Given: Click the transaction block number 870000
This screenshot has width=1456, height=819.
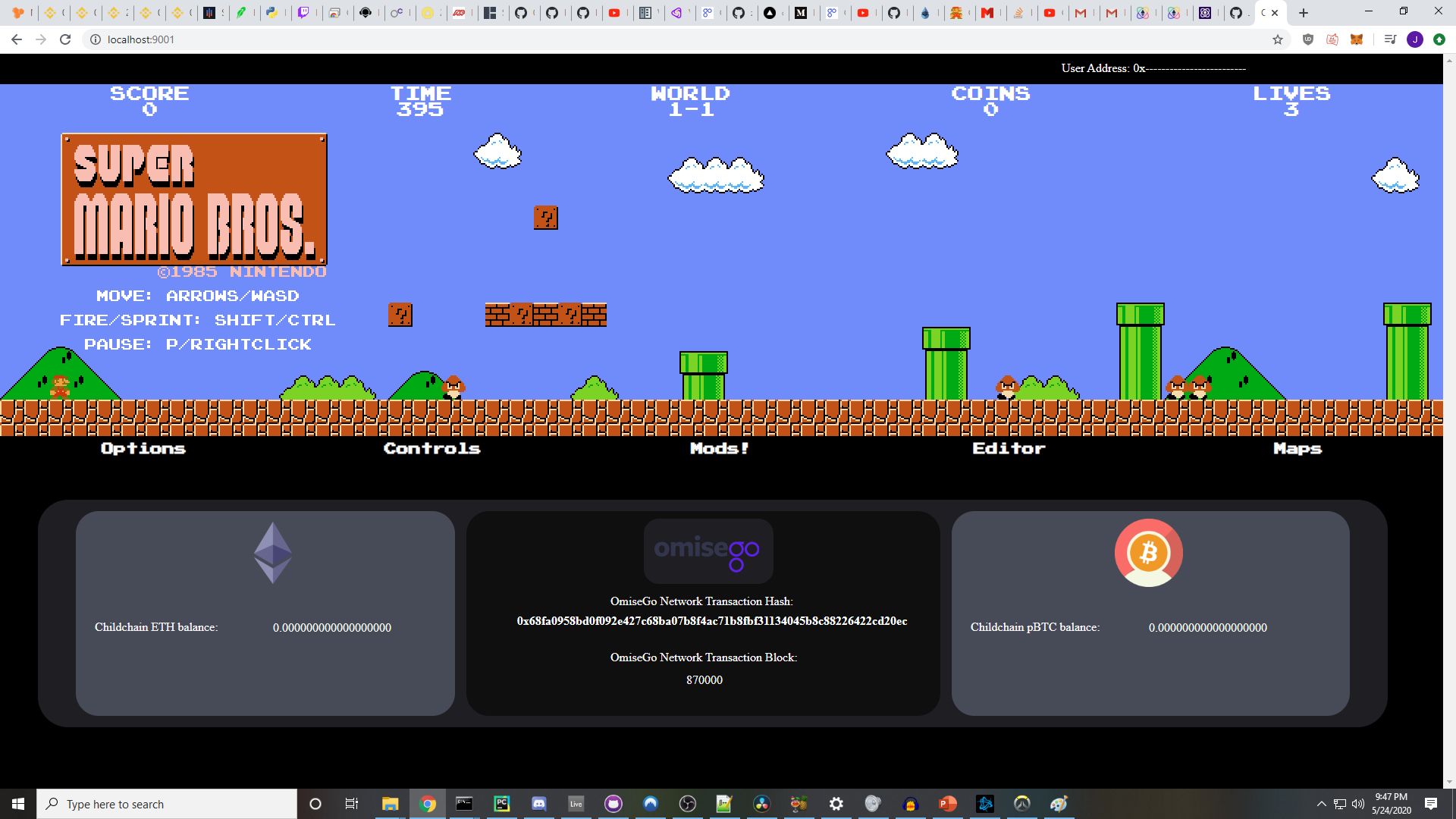Looking at the screenshot, I should [704, 680].
